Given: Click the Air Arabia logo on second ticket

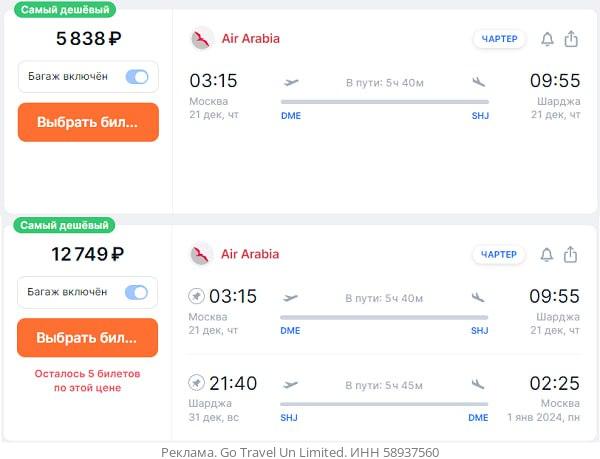Looking at the screenshot, I should tap(201, 254).
